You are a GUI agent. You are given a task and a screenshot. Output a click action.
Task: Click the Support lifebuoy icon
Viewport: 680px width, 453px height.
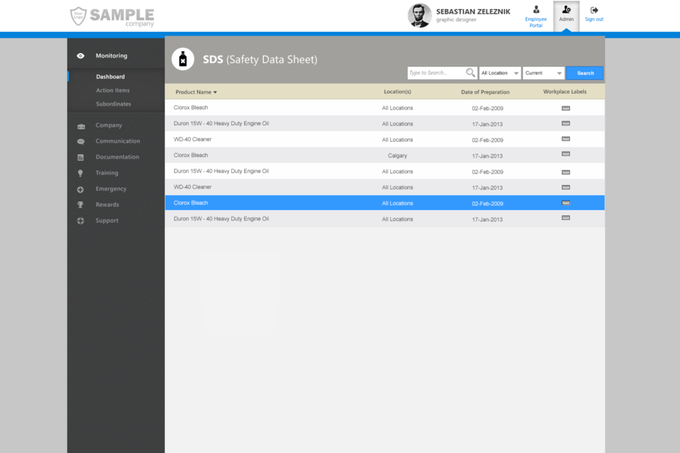click(80, 221)
